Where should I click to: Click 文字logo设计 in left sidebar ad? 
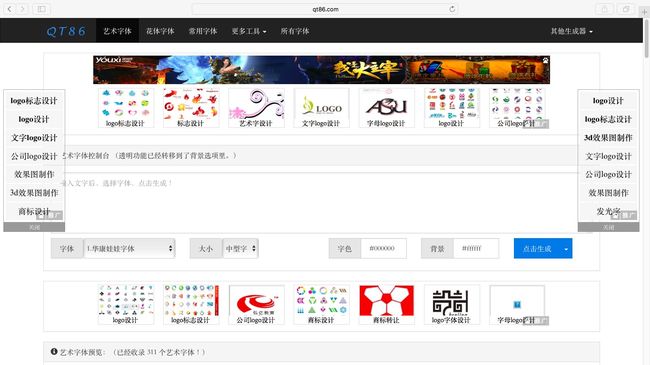click(x=34, y=138)
